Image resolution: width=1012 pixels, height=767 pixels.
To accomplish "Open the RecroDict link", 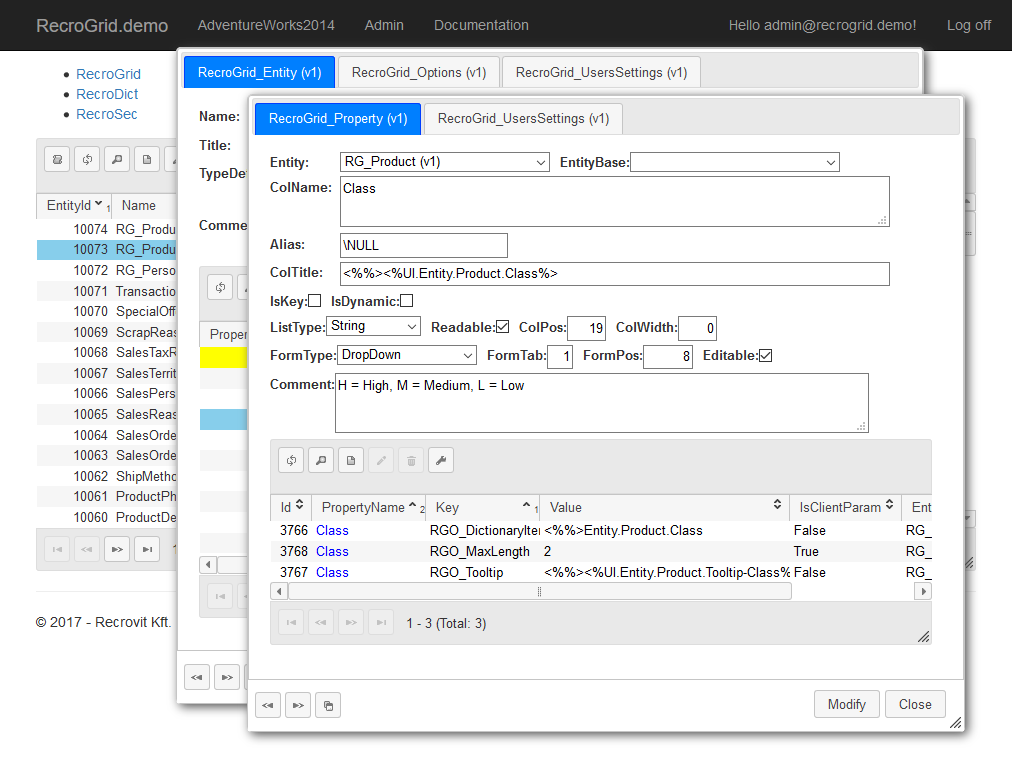I will [107, 94].
